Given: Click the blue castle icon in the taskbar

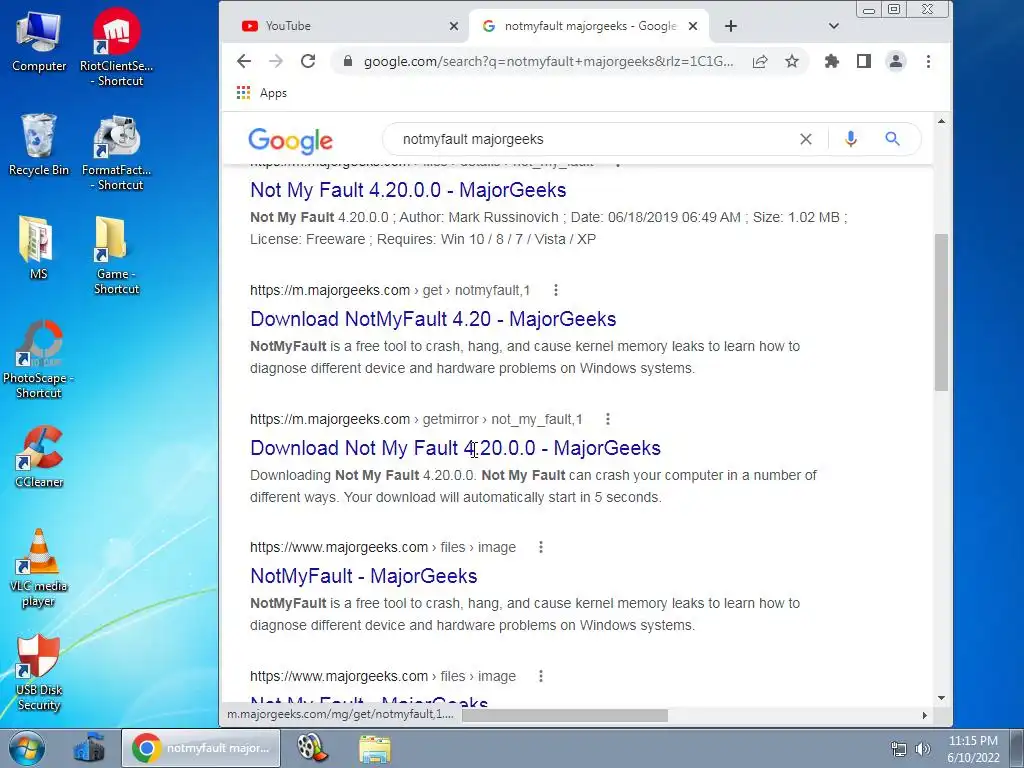Looking at the screenshot, I should click(x=89, y=748).
